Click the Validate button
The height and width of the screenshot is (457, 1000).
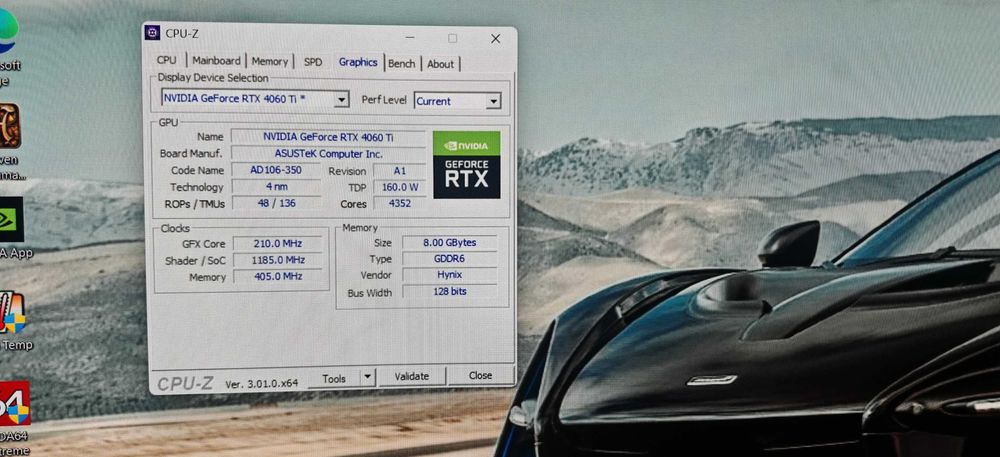pos(412,376)
